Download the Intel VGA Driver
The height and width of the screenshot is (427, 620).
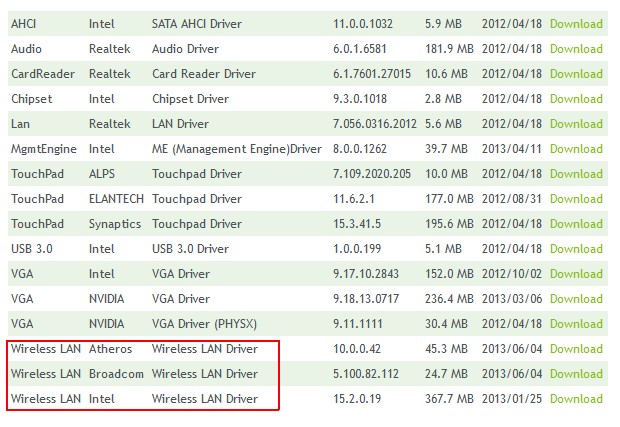pos(576,274)
